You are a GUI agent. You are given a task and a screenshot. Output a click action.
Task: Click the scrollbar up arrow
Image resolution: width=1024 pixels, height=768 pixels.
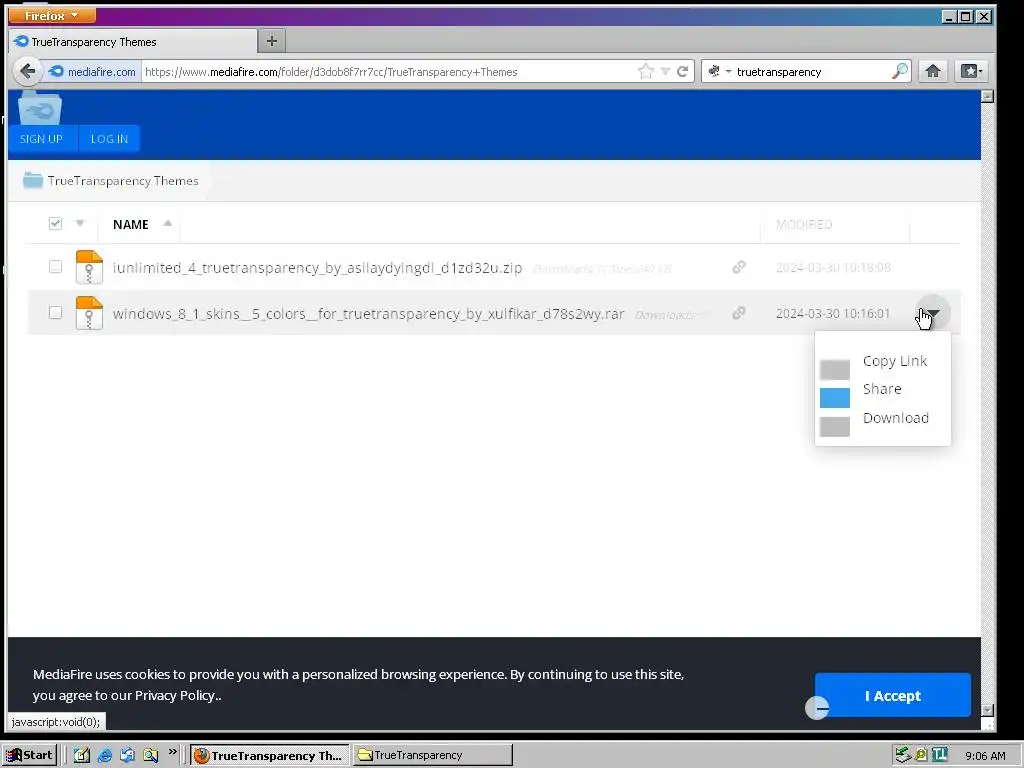tap(987, 96)
